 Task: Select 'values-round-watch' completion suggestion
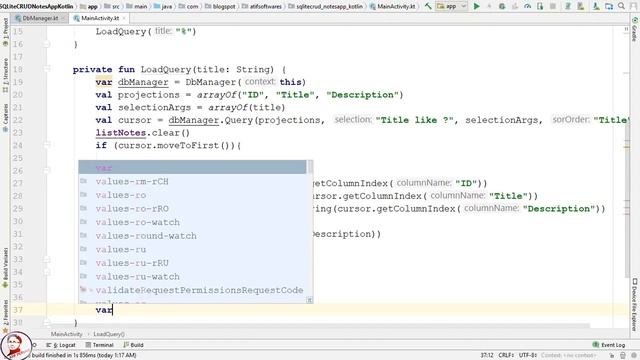tap(192, 236)
